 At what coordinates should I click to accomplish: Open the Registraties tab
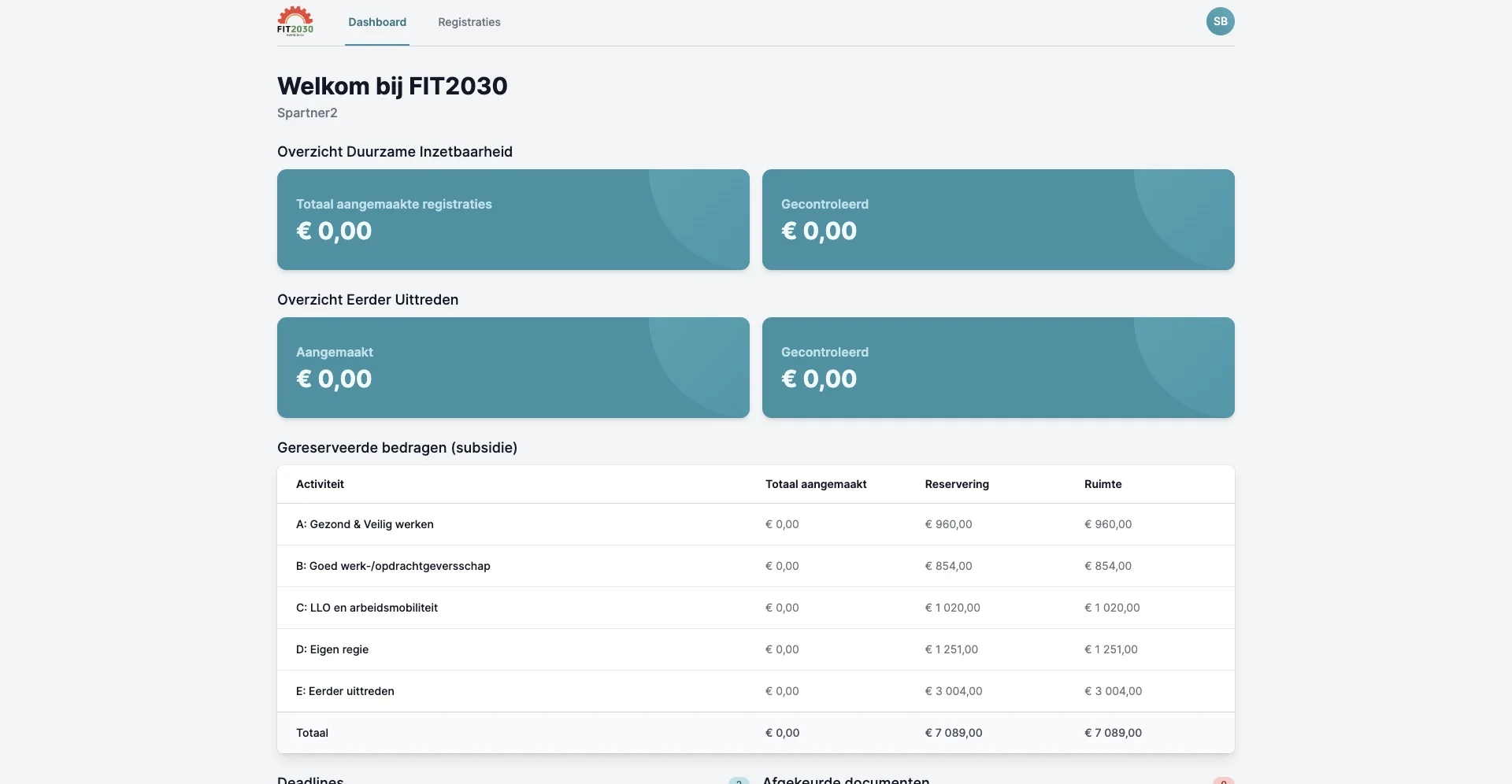coord(469,22)
